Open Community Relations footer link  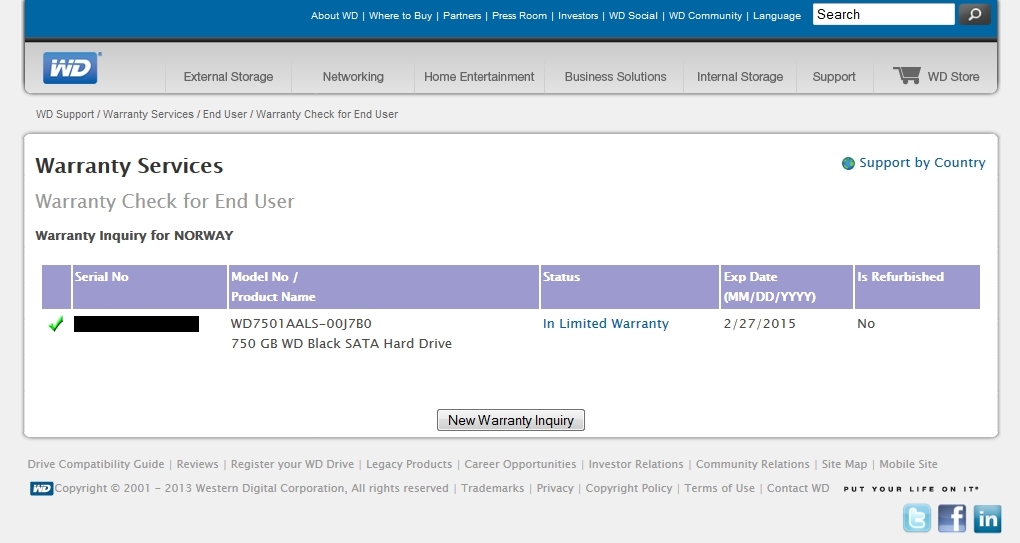753,464
